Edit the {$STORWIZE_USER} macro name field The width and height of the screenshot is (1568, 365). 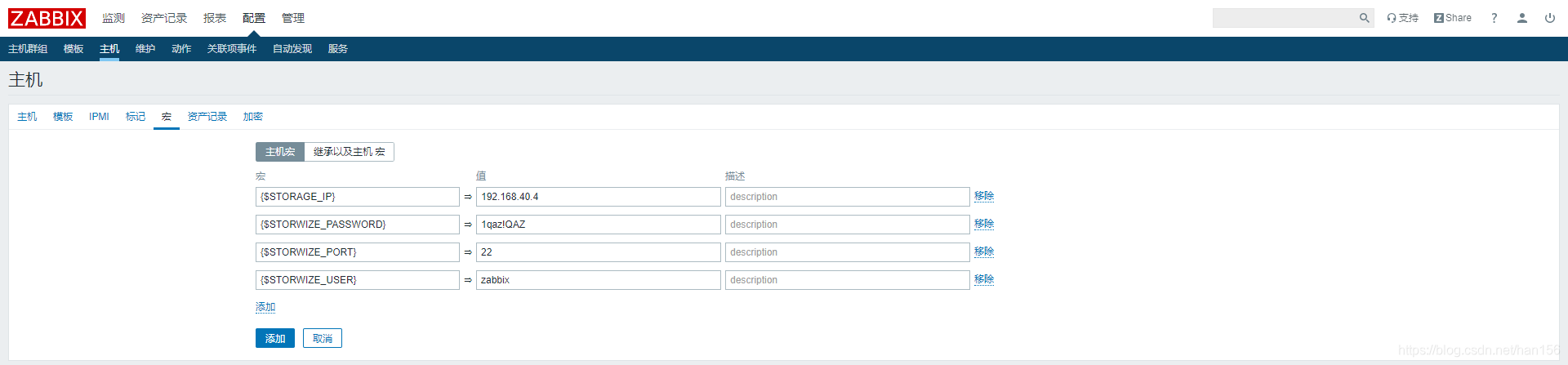[358, 280]
